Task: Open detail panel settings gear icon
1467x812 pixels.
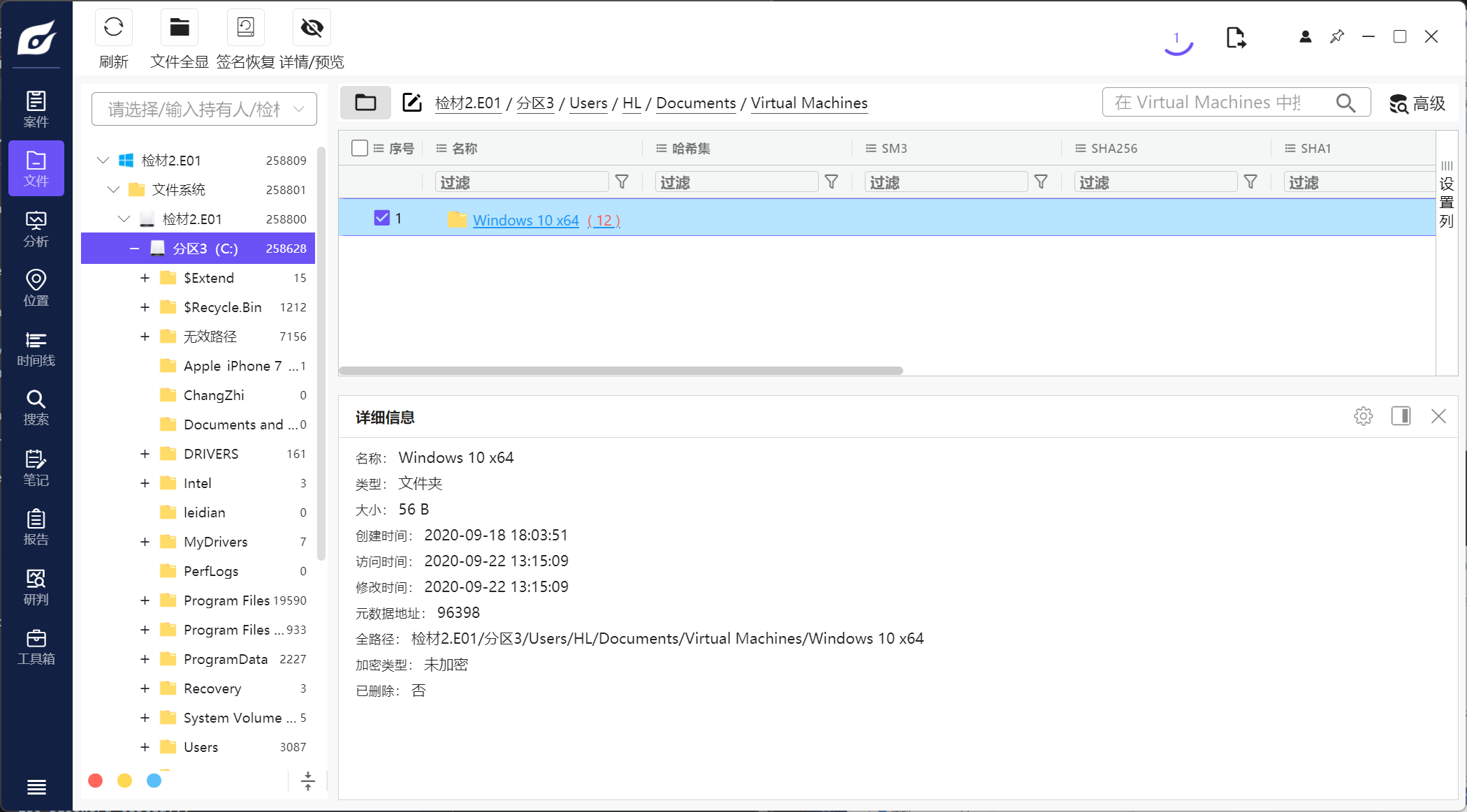Action: [x=1363, y=417]
